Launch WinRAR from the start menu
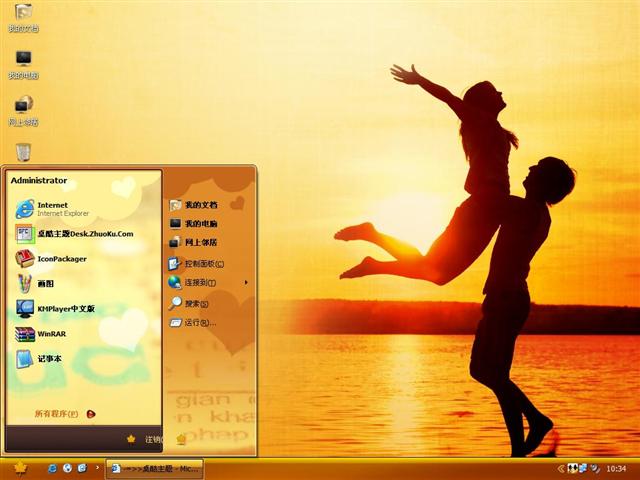Screen dimensions: 640x480 click(41, 334)
